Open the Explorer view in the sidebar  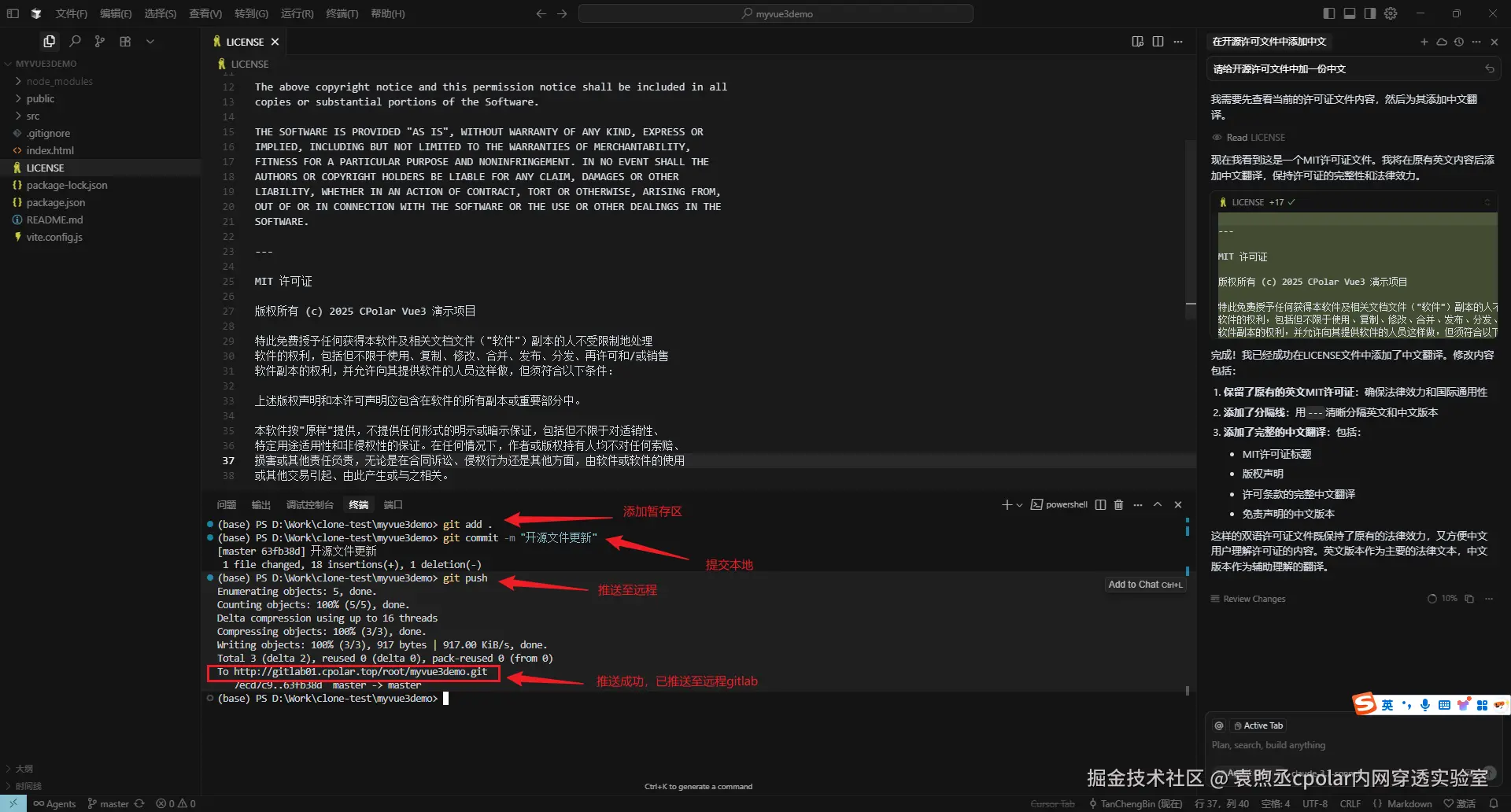tap(49, 42)
